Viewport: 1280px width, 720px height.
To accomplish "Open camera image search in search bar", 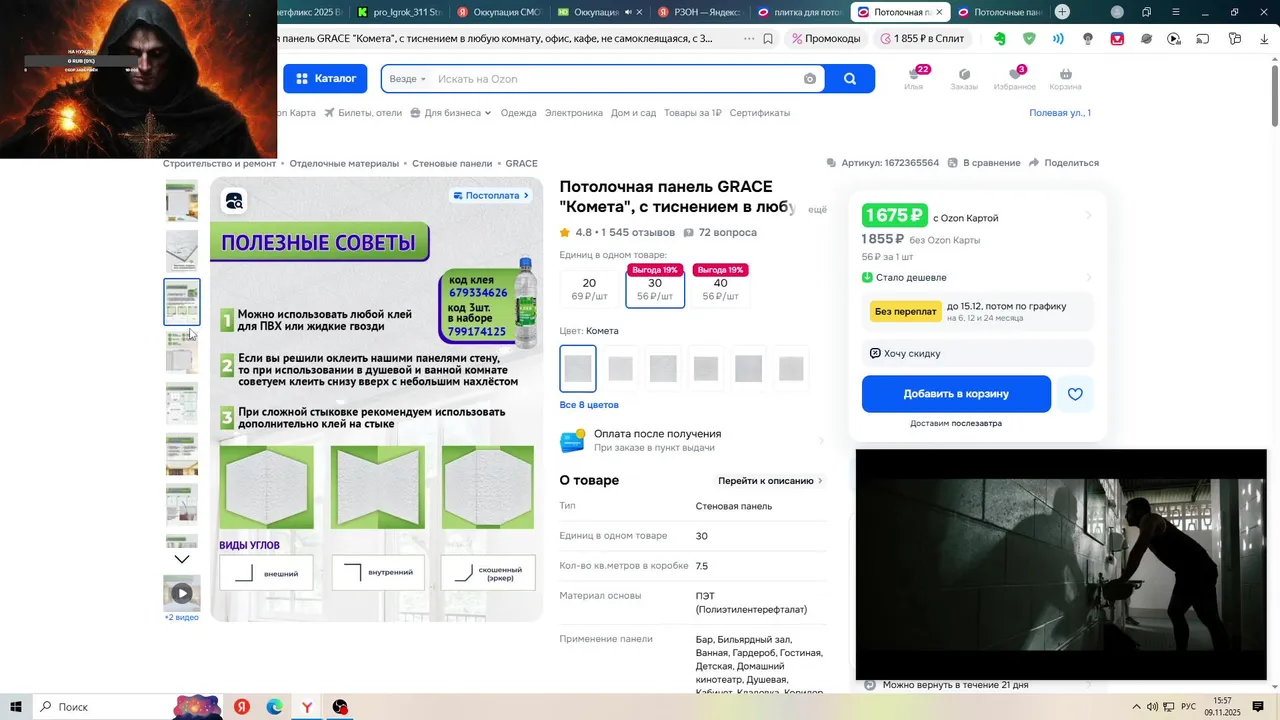I will [x=810, y=79].
